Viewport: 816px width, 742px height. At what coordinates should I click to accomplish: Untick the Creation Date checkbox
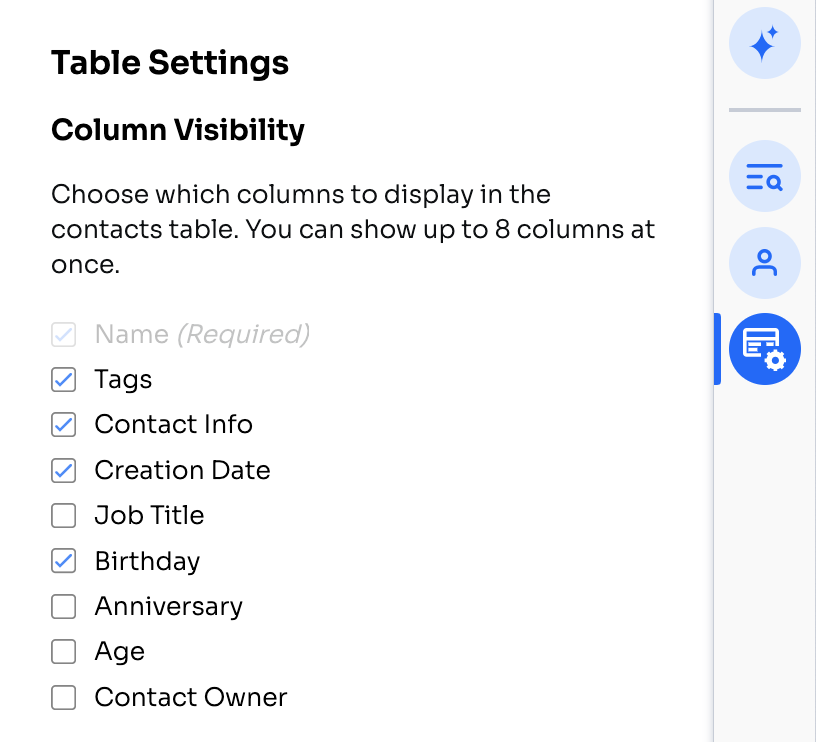tap(63, 470)
